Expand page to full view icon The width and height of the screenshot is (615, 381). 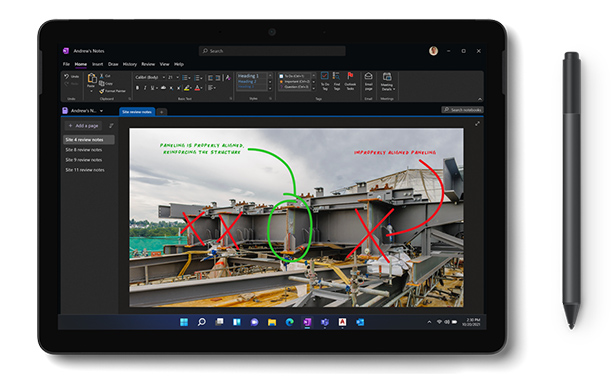point(477,124)
